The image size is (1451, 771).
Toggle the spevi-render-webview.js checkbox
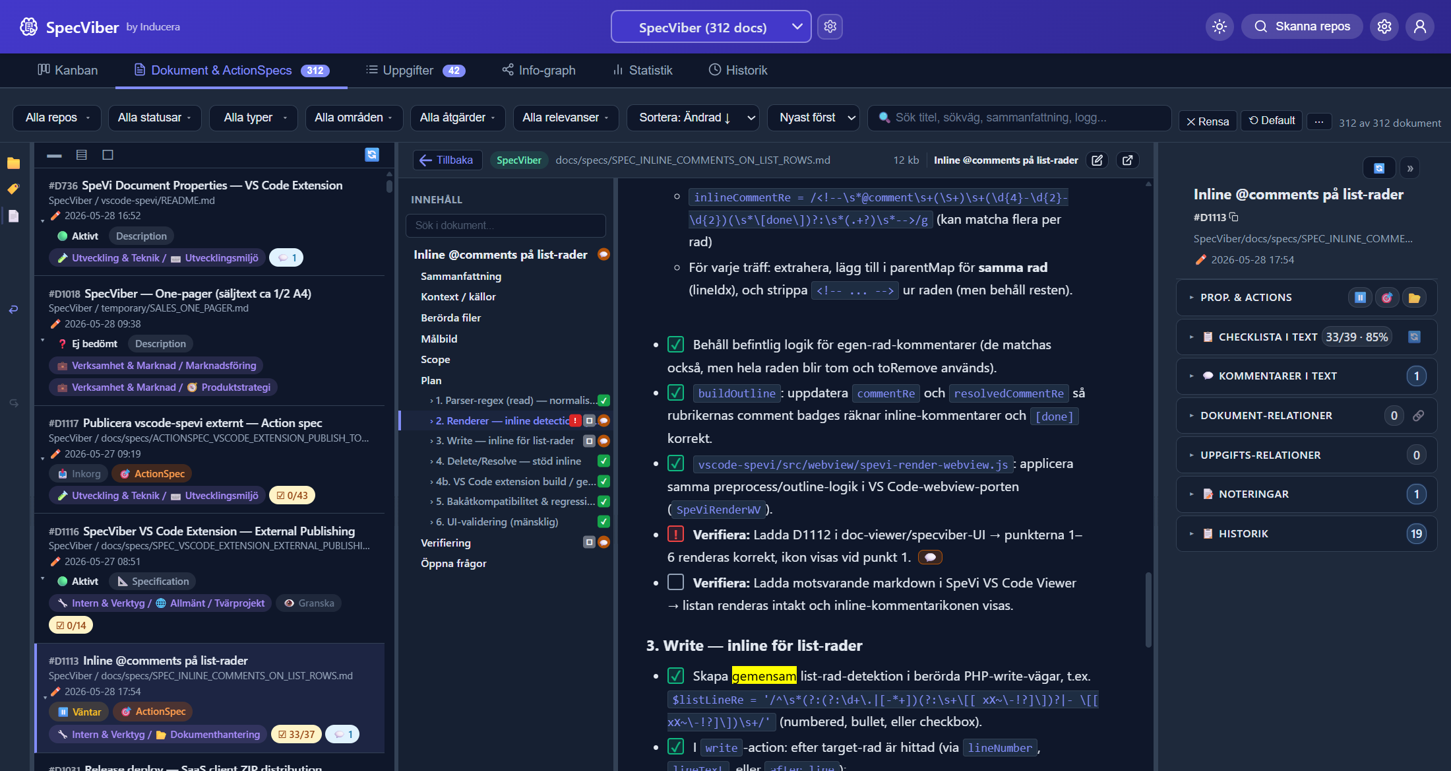pos(676,463)
